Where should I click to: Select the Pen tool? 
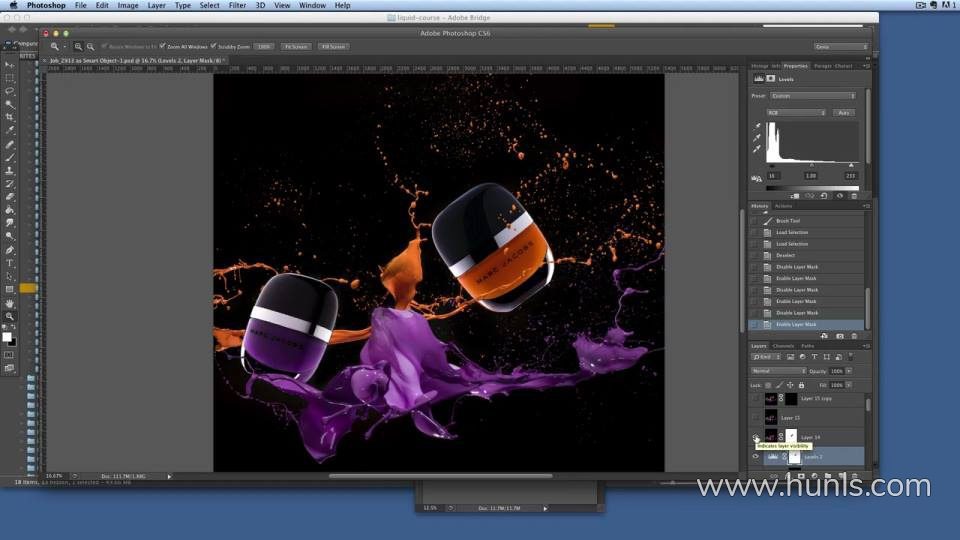tap(9, 250)
